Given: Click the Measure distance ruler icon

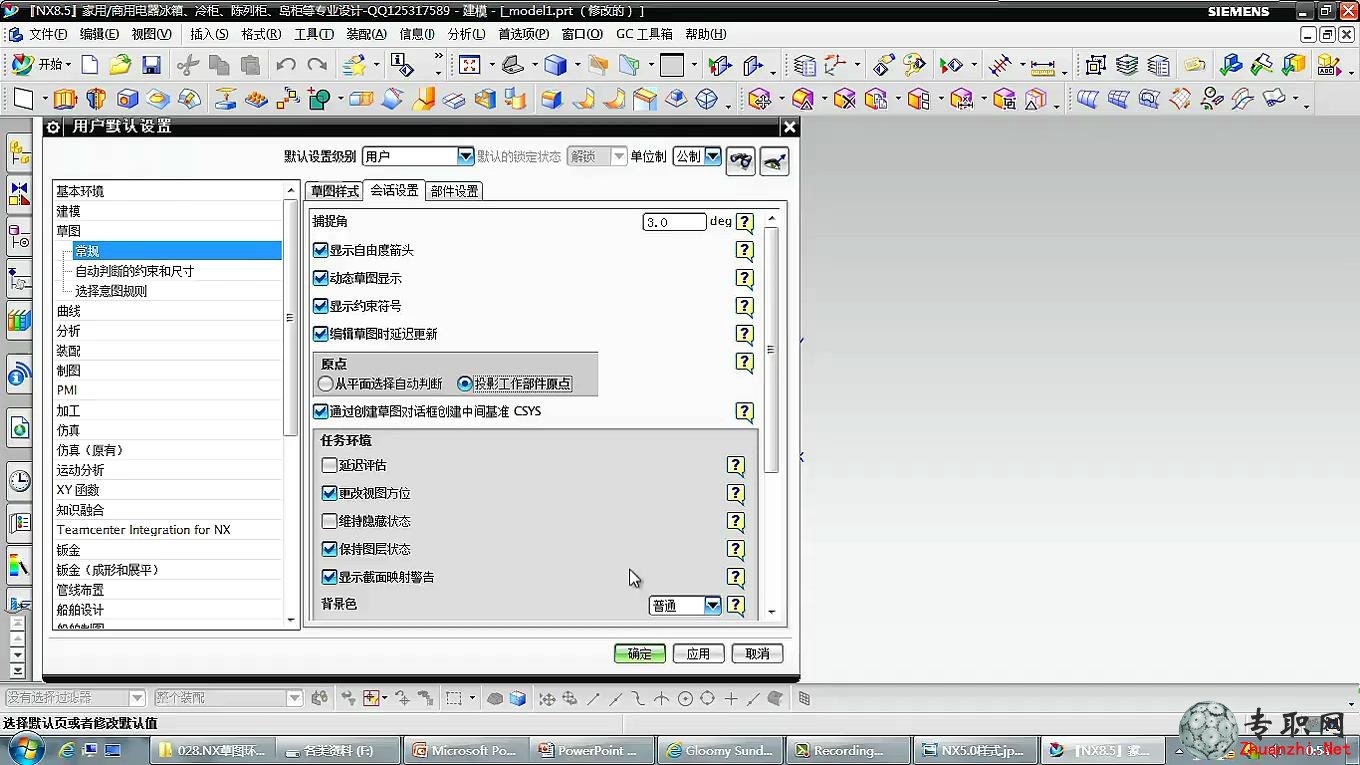Looking at the screenshot, I should tap(1043, 66).
